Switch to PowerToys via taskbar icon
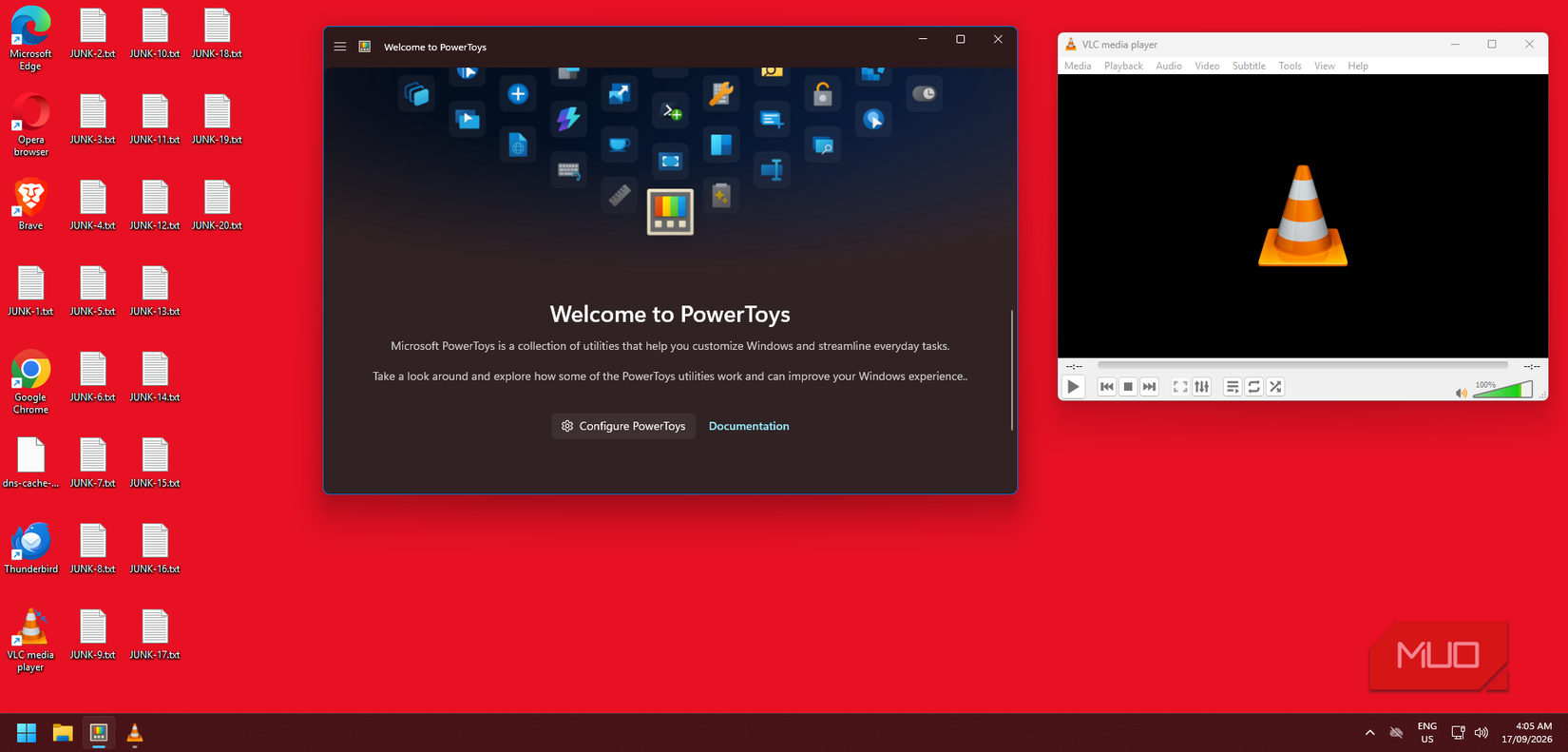The height and width of the screenshot is (752, 1568). (x=99, y=732)
